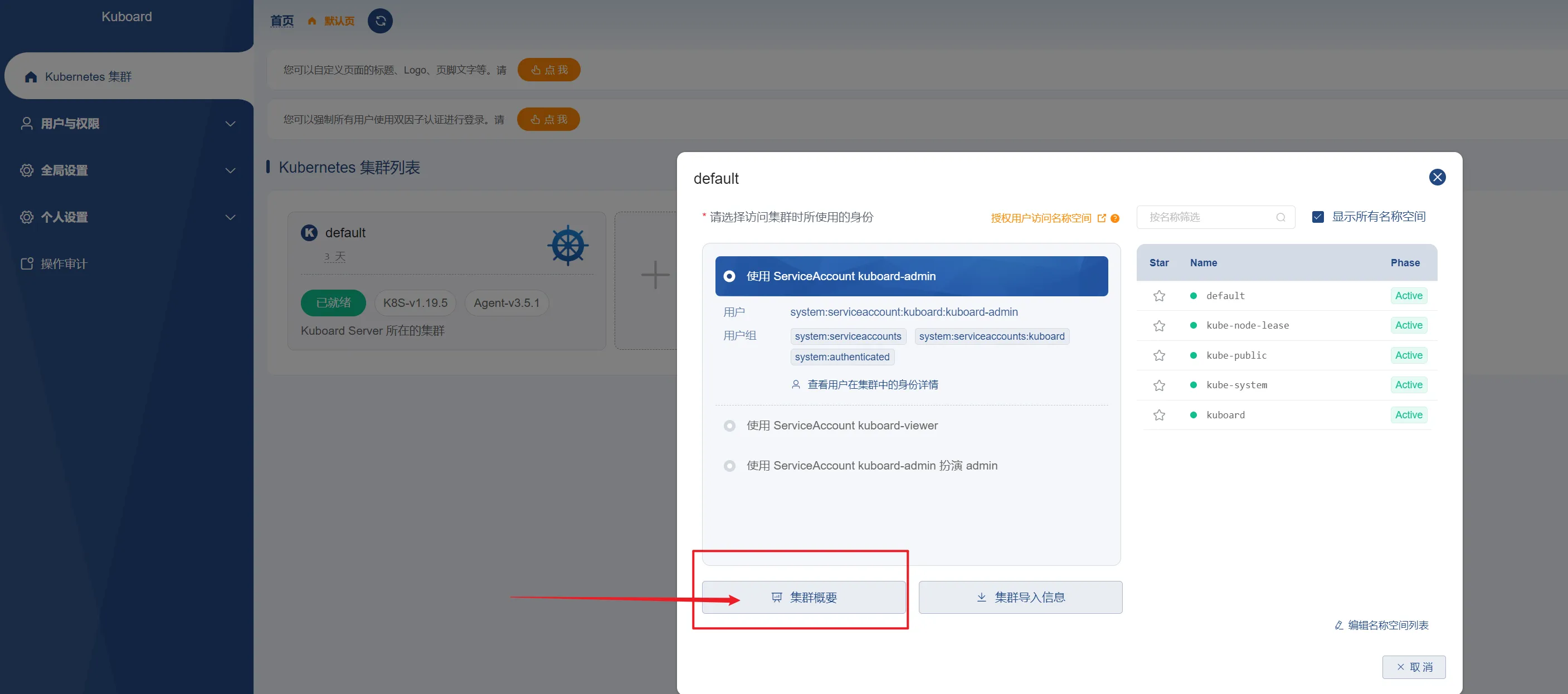Viewport: 1568px width, 694px height.
Task: Click the Name column header
Action: (1204, 263)
